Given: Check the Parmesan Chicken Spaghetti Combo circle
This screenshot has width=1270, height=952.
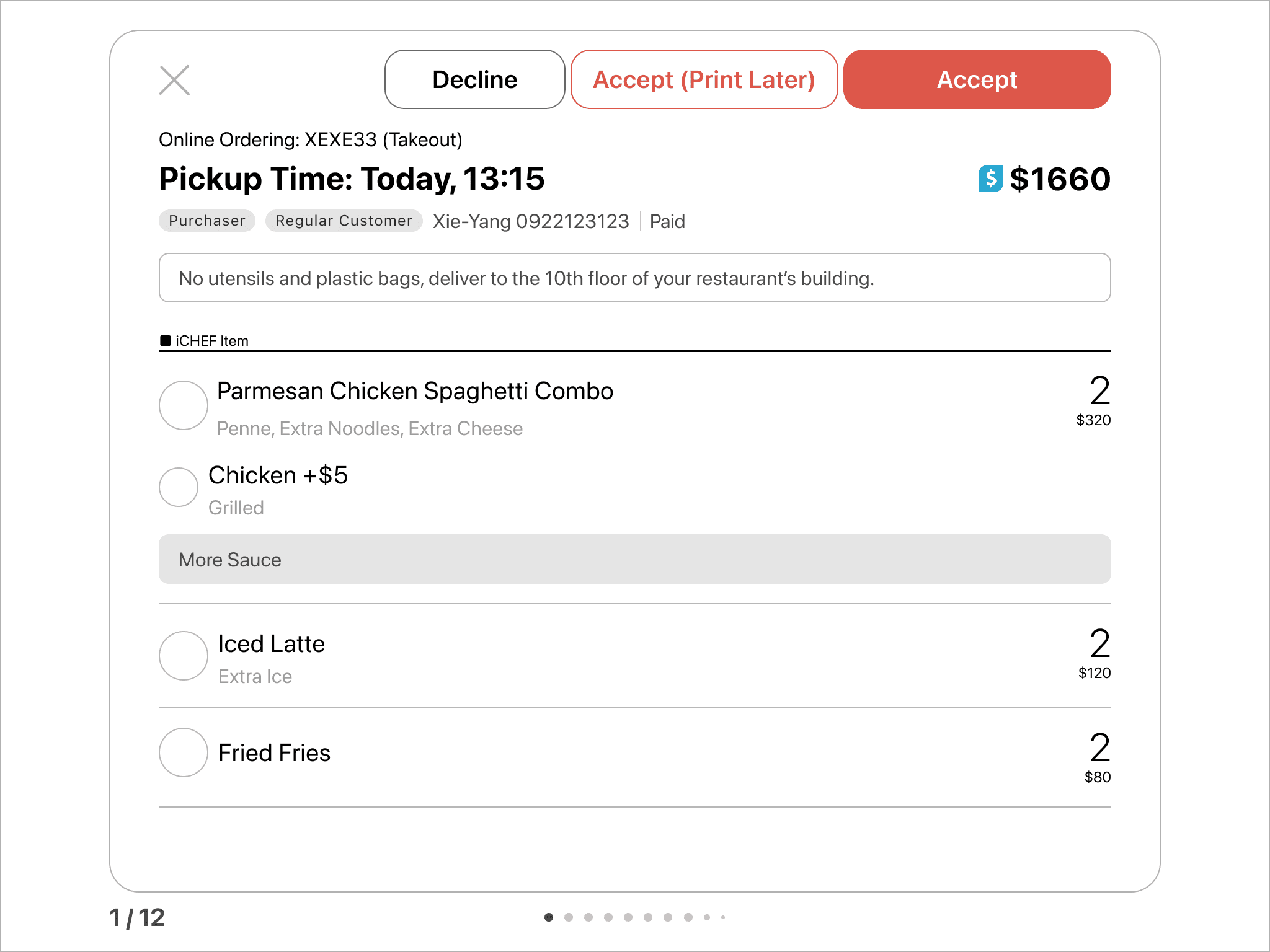Looking at the screenshot, I should [x=184, y=405].
